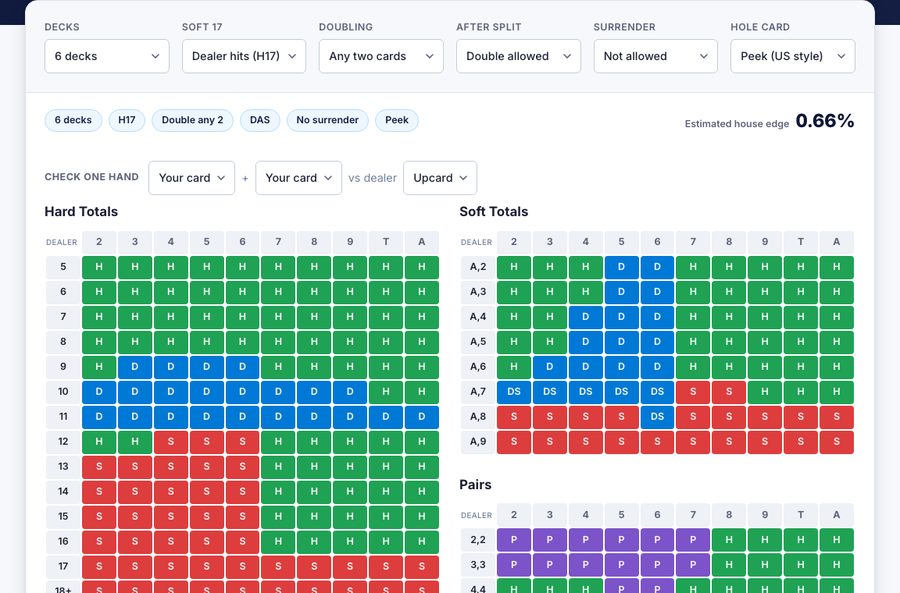Select A,8 versus dealer 6 DS cell
The image size is (900, 593).
click(x=657, y=417)
